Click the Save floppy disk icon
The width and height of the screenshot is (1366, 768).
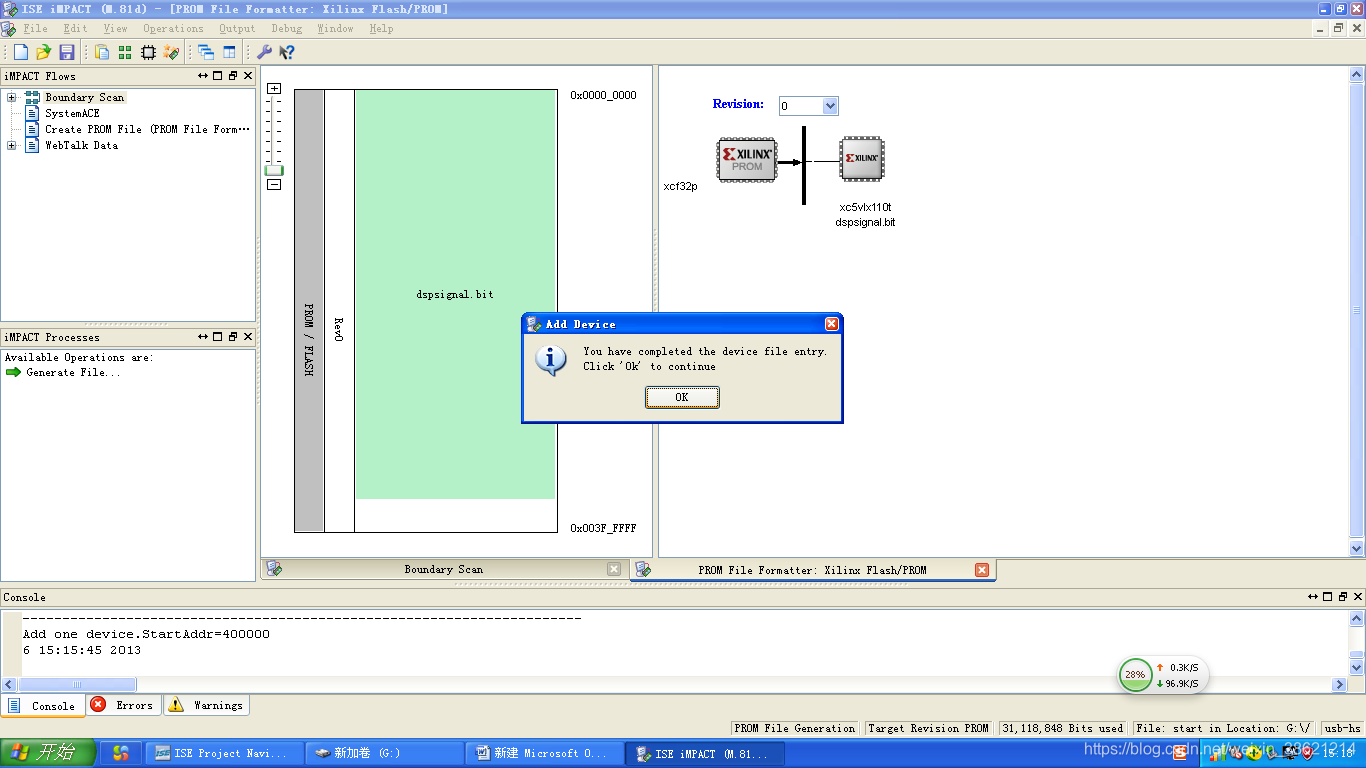tap(67, 52)
